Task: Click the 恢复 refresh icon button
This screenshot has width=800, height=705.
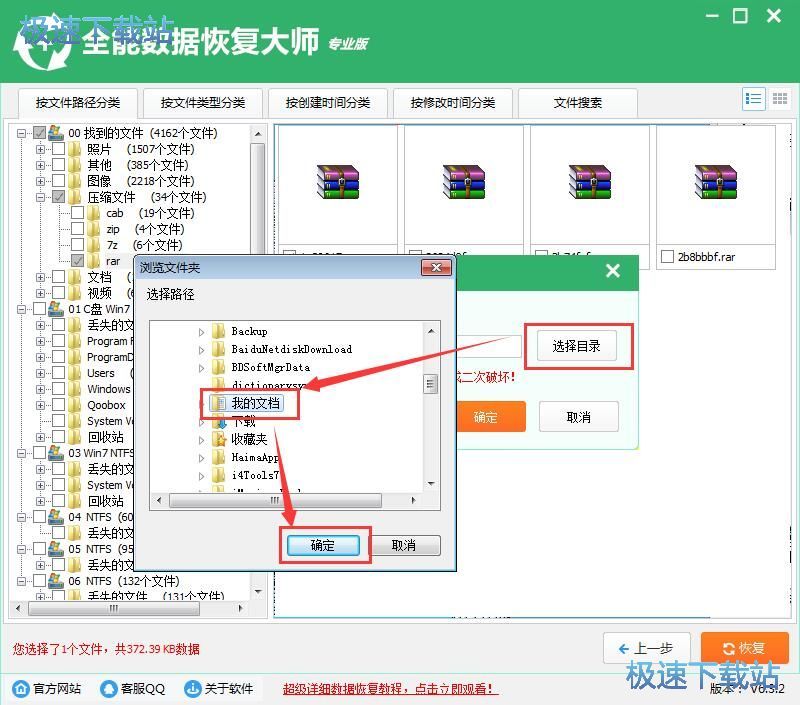Action: [745, 648]
